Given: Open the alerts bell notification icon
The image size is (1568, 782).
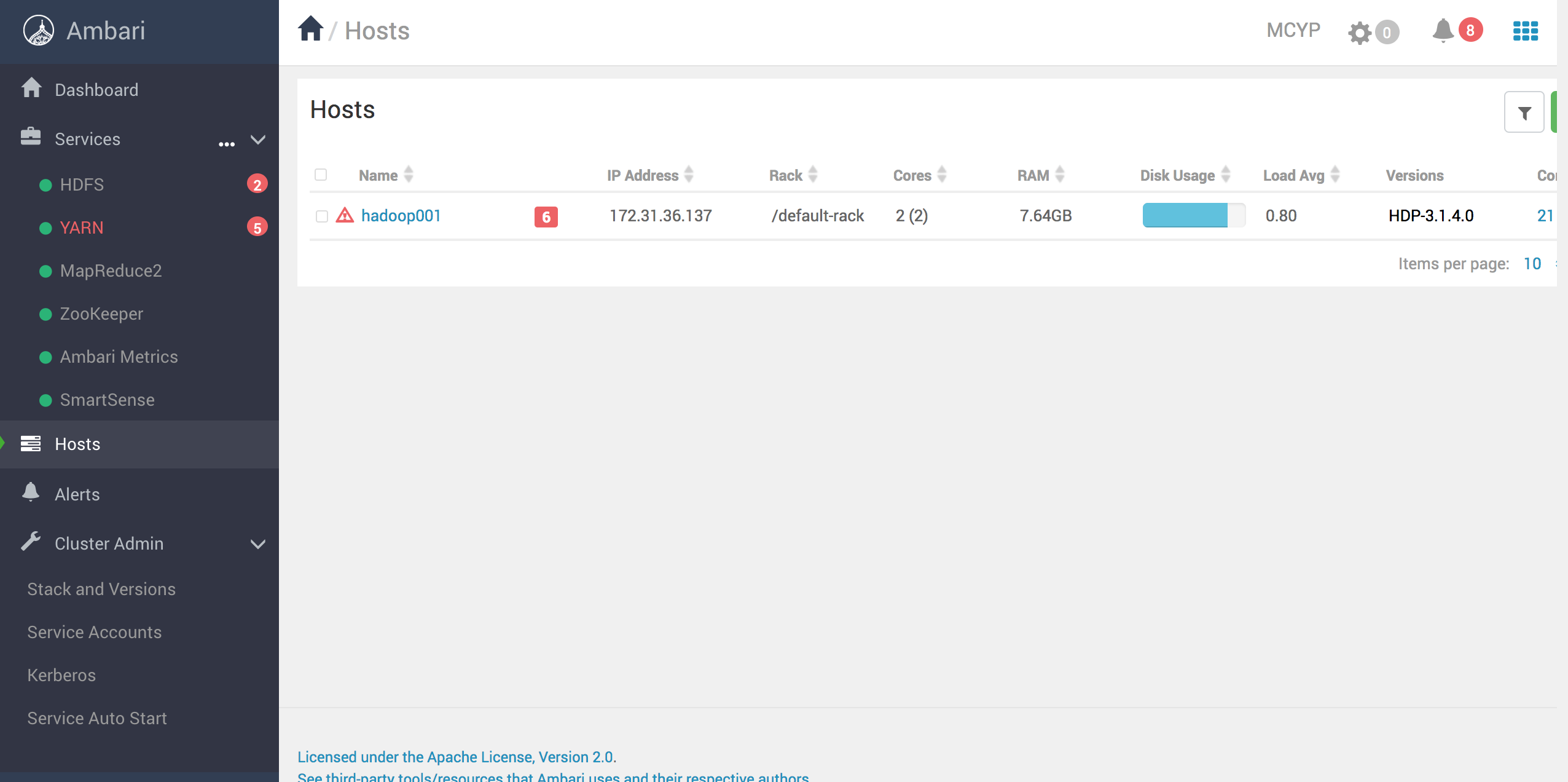Looking at the screenshot, I should pyautogui.click(x=1443, y=30).
